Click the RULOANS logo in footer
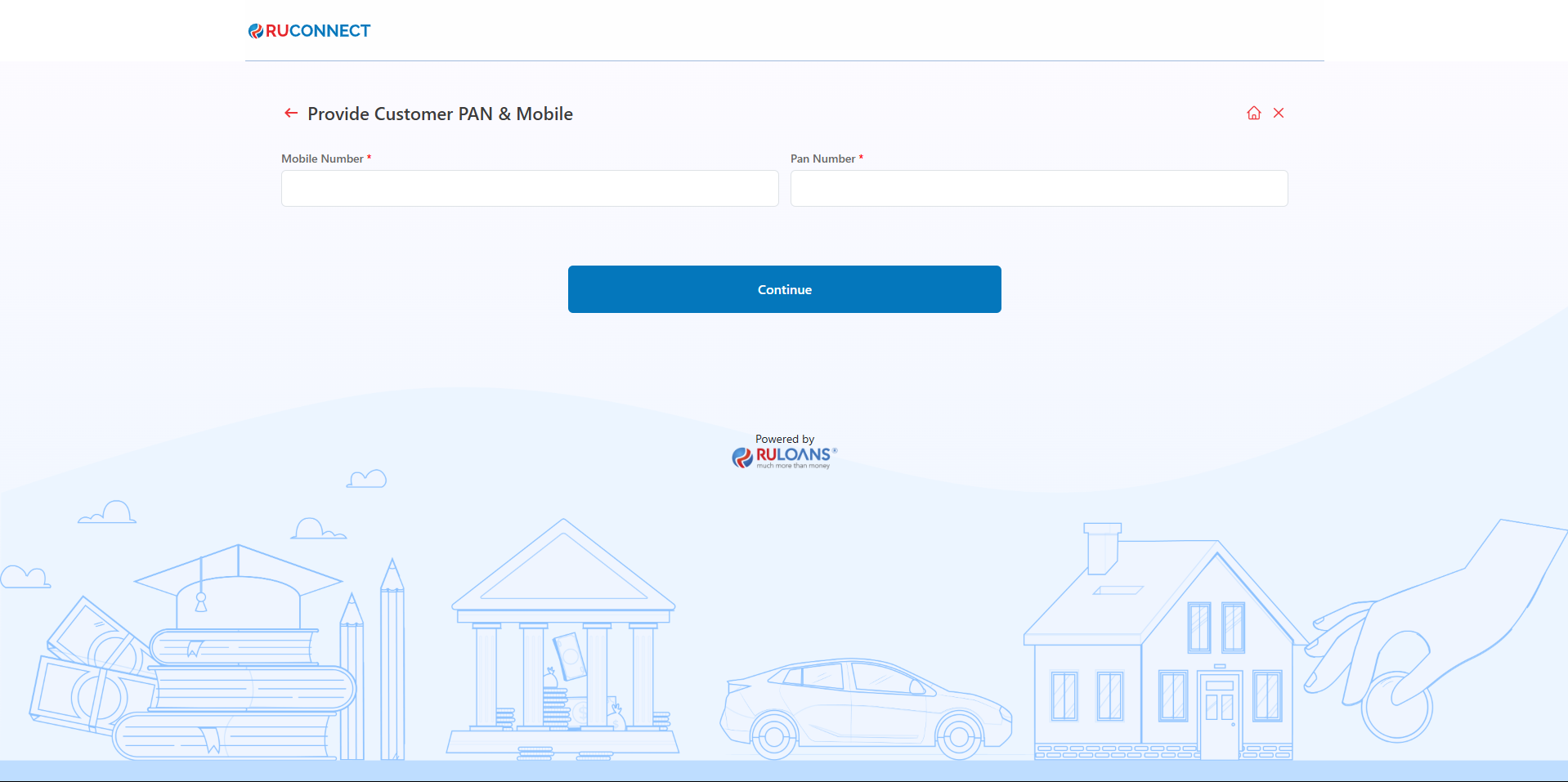The width and height of the screenshot is (1568, 782). pyautogui.click(x=785, y=457)
